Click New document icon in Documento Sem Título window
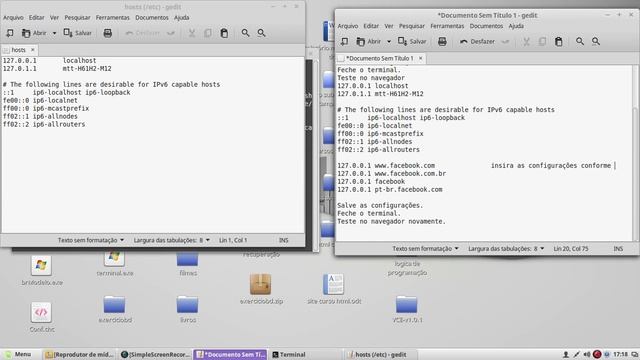This screenshot has height=360, width=640. 344,41
